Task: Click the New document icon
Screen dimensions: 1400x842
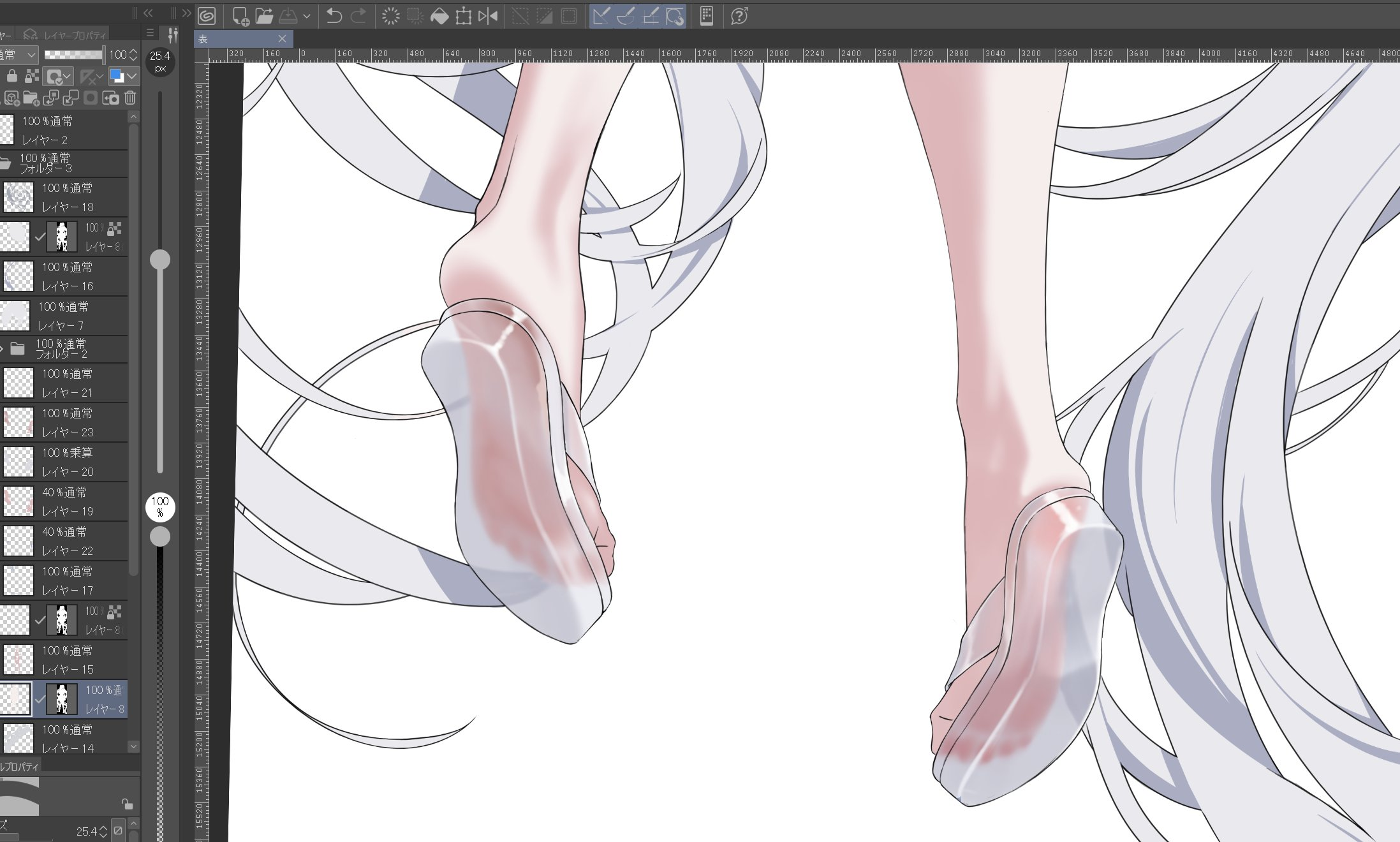Action: click(x=240, y=16)
